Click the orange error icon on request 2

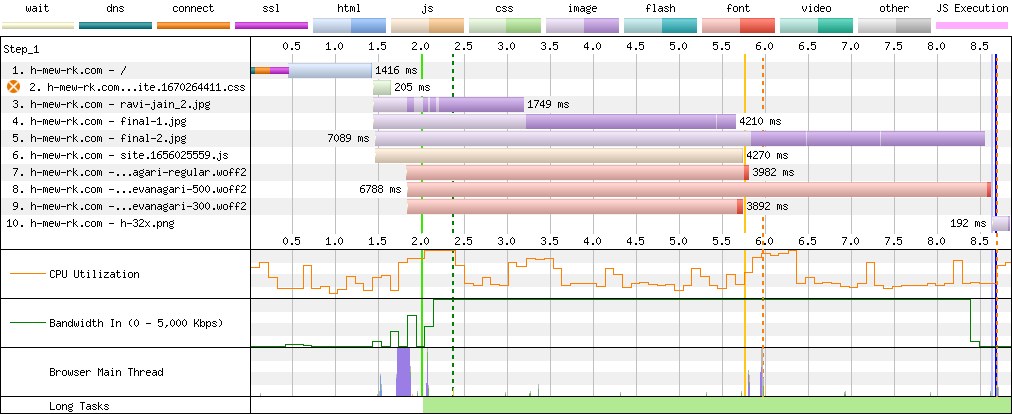click(x=14, y=87)
